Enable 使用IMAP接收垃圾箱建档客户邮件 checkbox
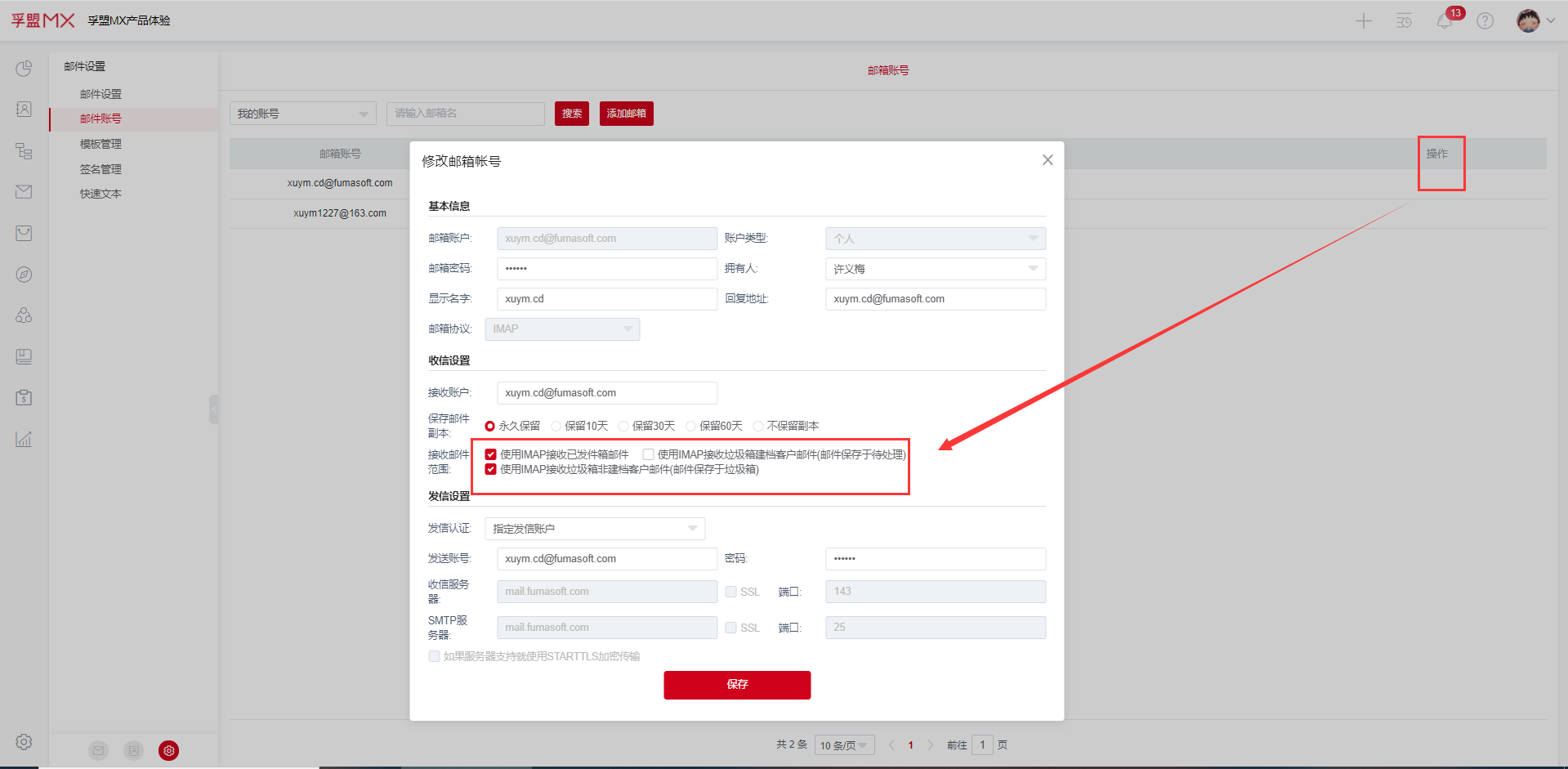 649,454
